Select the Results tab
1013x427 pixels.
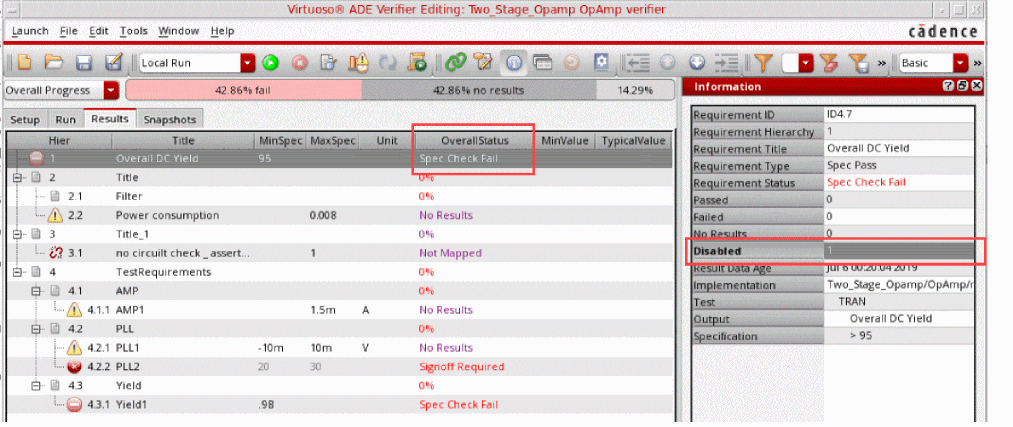(110, 118)
